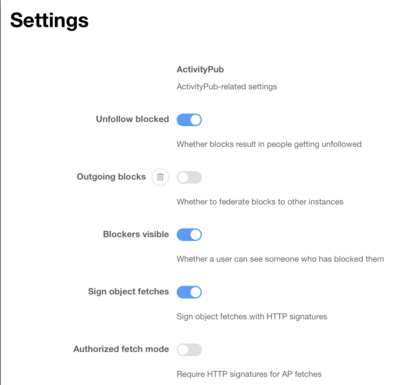This screenshot has height=385, width=415.
Task: Select the ActivityPub section title
Action: point(200,69)
